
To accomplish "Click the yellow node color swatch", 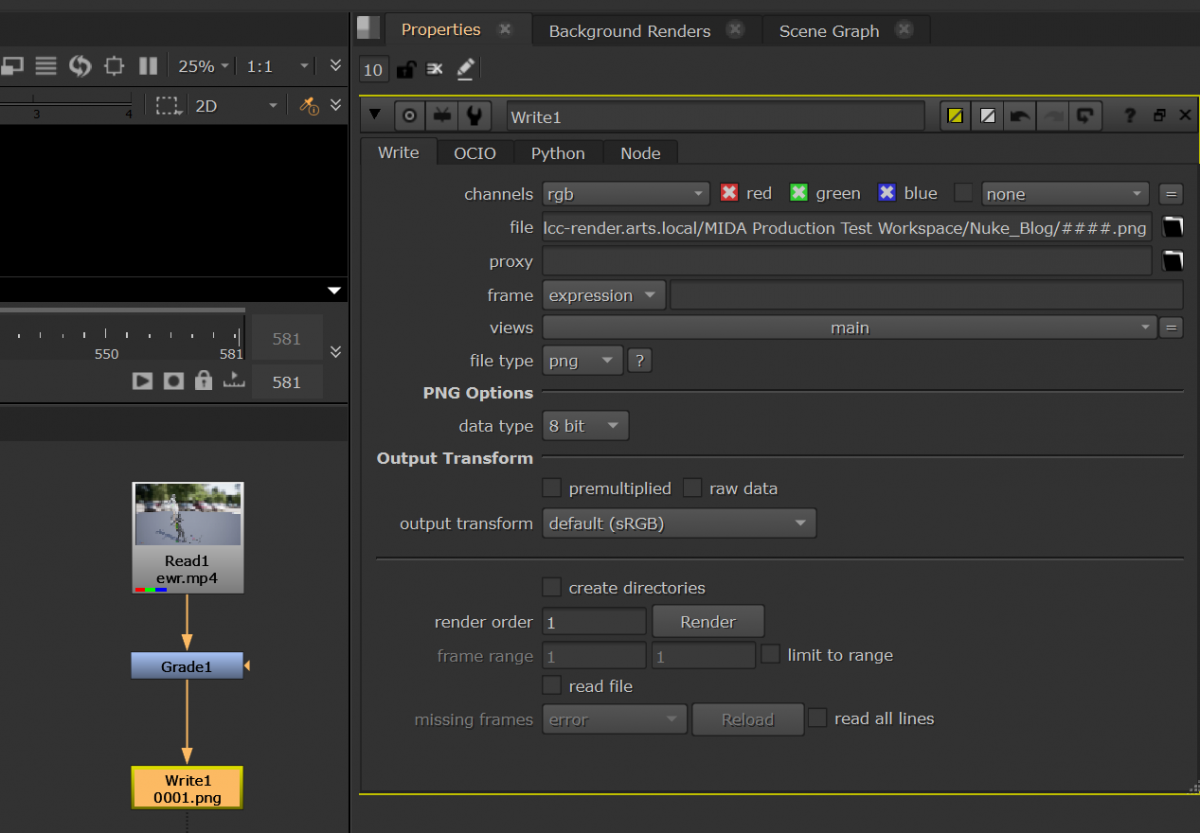I will point(955,116).
